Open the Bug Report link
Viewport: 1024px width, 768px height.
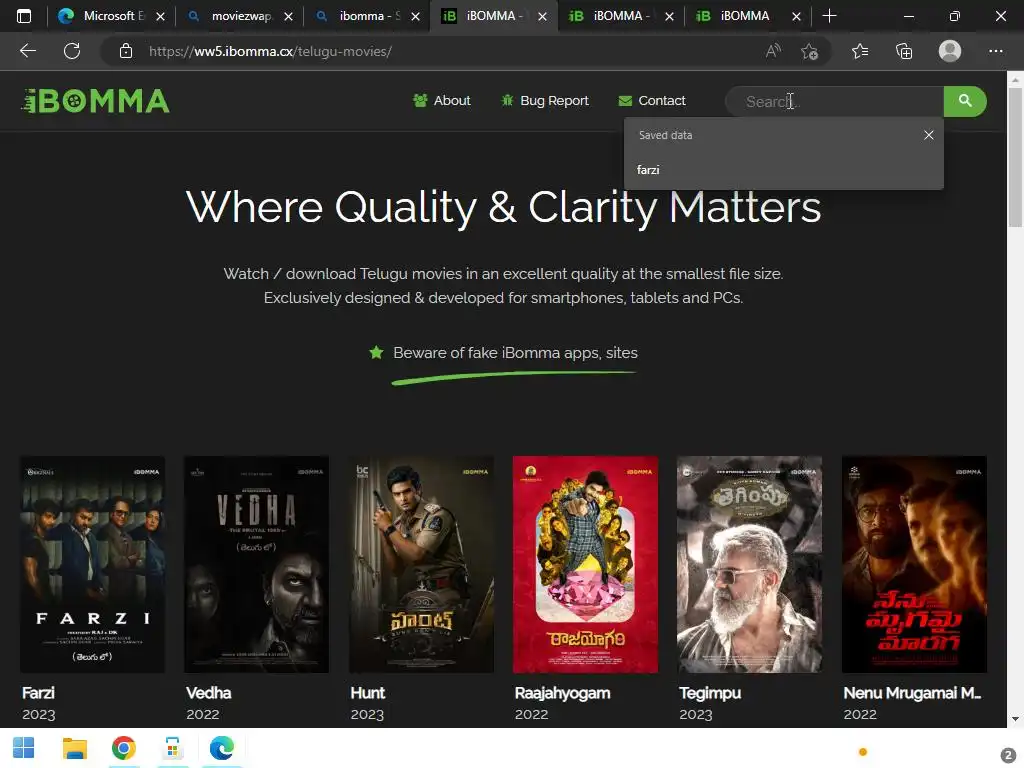(545, 101)
